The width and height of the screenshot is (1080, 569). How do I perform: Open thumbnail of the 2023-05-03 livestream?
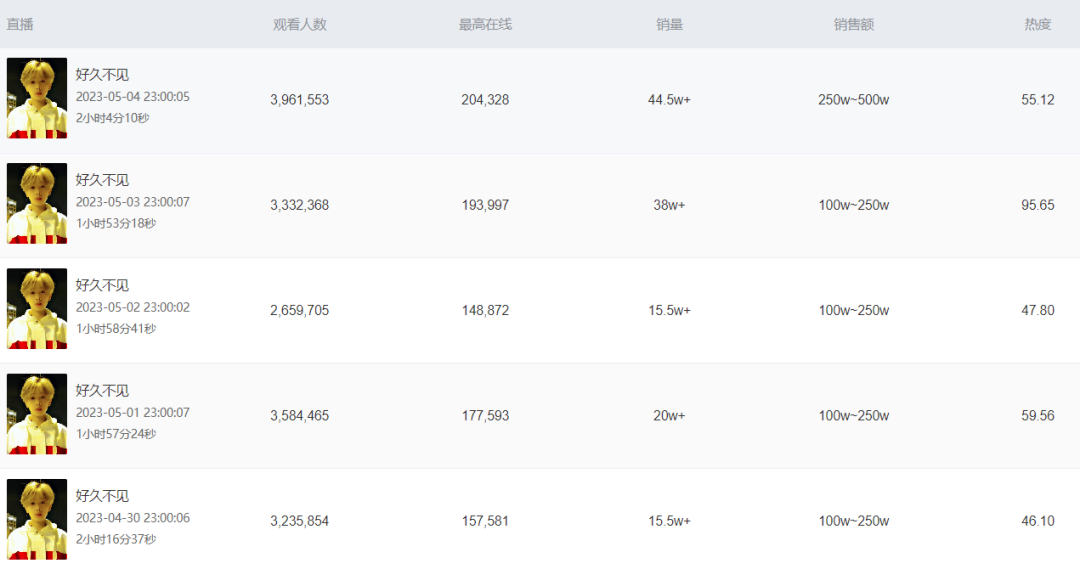tap(37, 204)
